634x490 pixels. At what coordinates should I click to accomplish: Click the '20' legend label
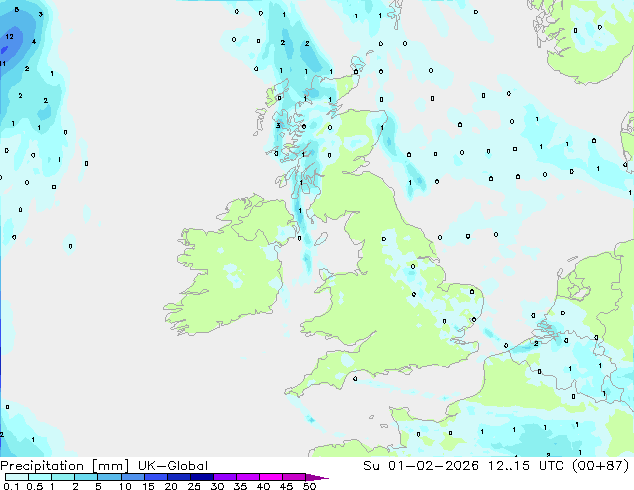pos(171,486)
